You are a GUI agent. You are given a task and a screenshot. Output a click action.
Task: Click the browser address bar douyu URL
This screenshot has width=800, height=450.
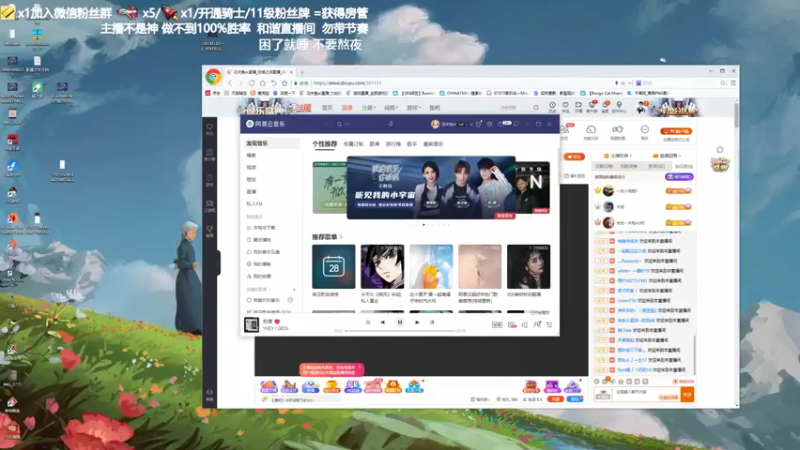(347, 83)
